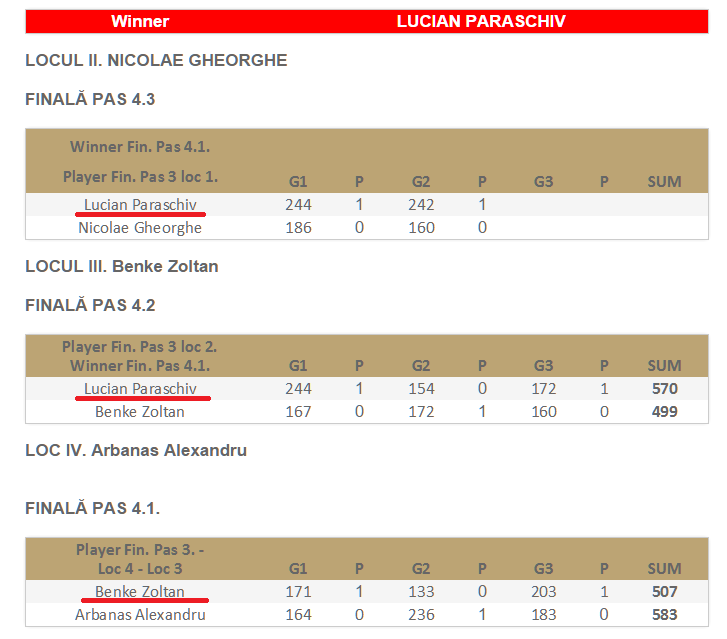Click Benke Zoltan's G3 score 203
The height and width of the screenshot is (639, 727).
pos(543,592)
